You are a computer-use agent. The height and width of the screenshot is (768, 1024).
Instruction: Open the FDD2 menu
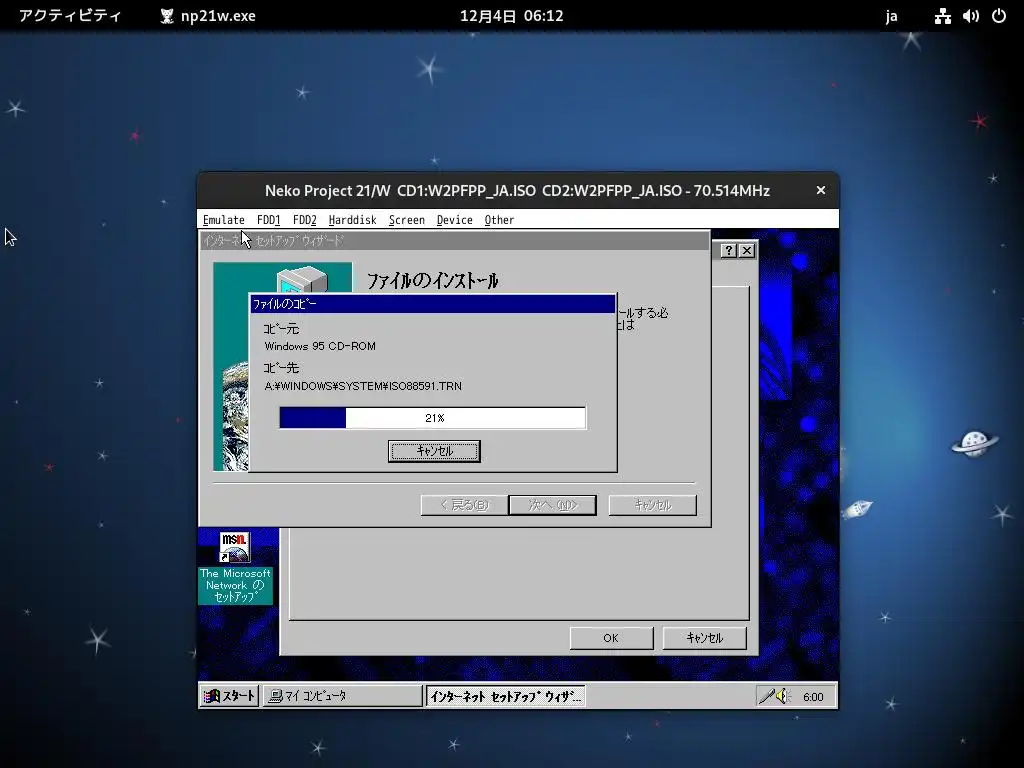[304, 220]
